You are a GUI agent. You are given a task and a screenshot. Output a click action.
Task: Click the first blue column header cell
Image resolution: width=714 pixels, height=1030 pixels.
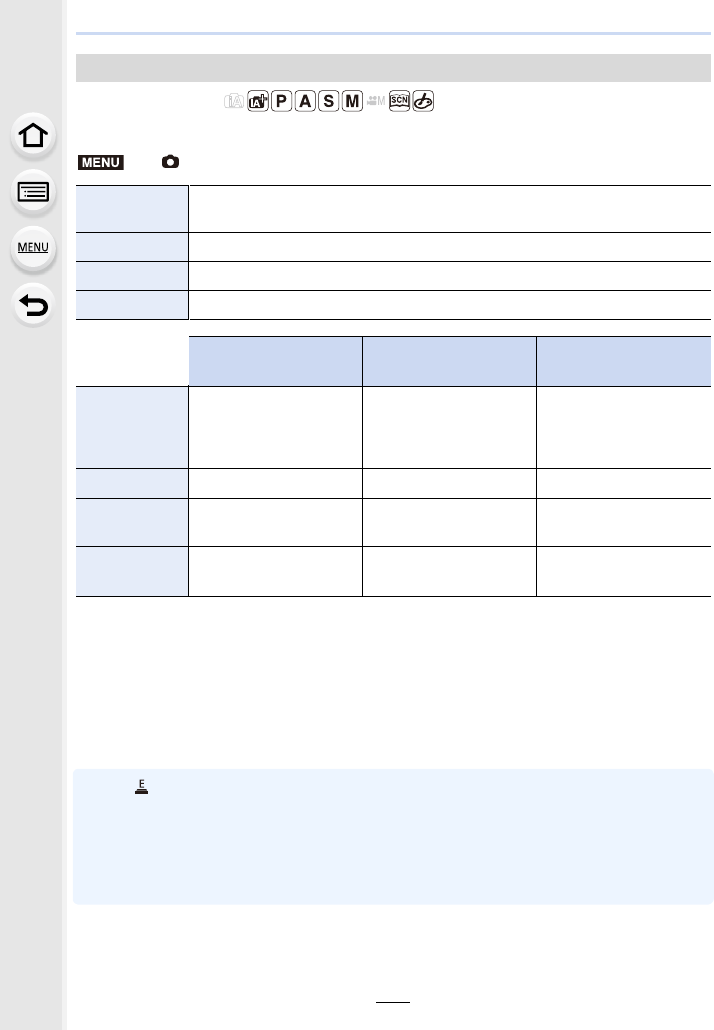tap(274, 360)
